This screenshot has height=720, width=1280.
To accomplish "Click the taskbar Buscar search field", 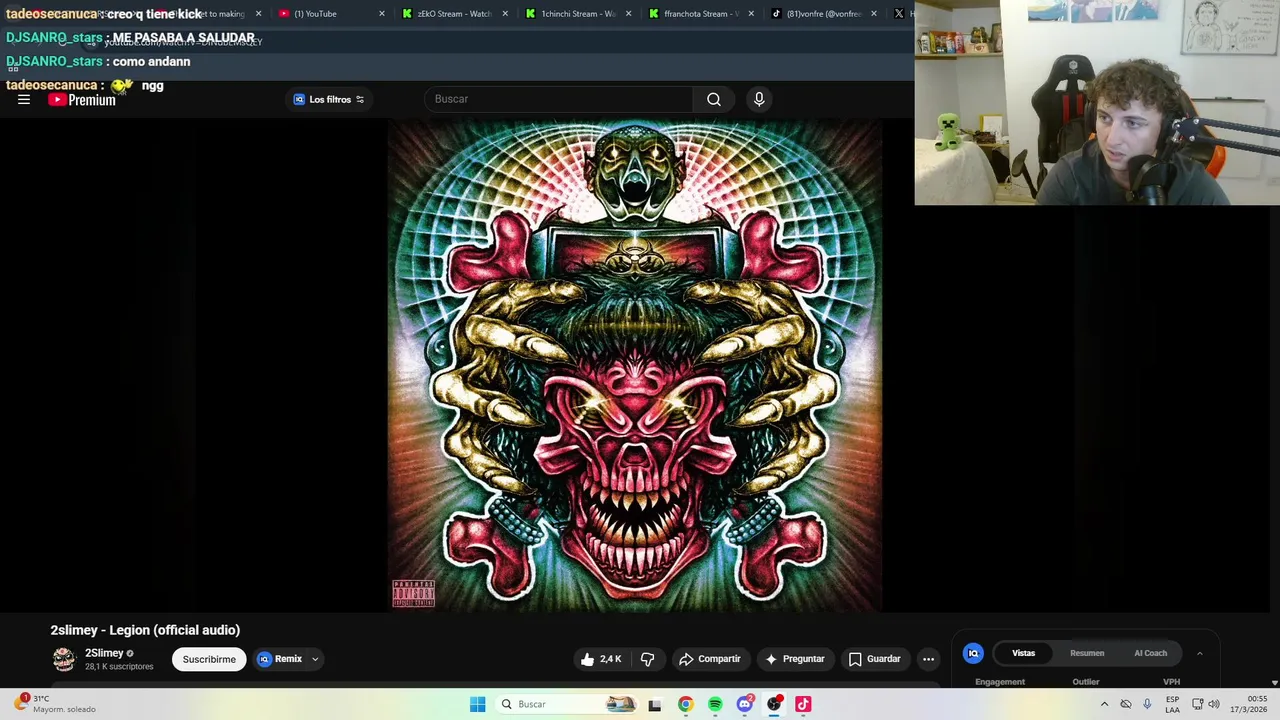I will tap(567, 704).
